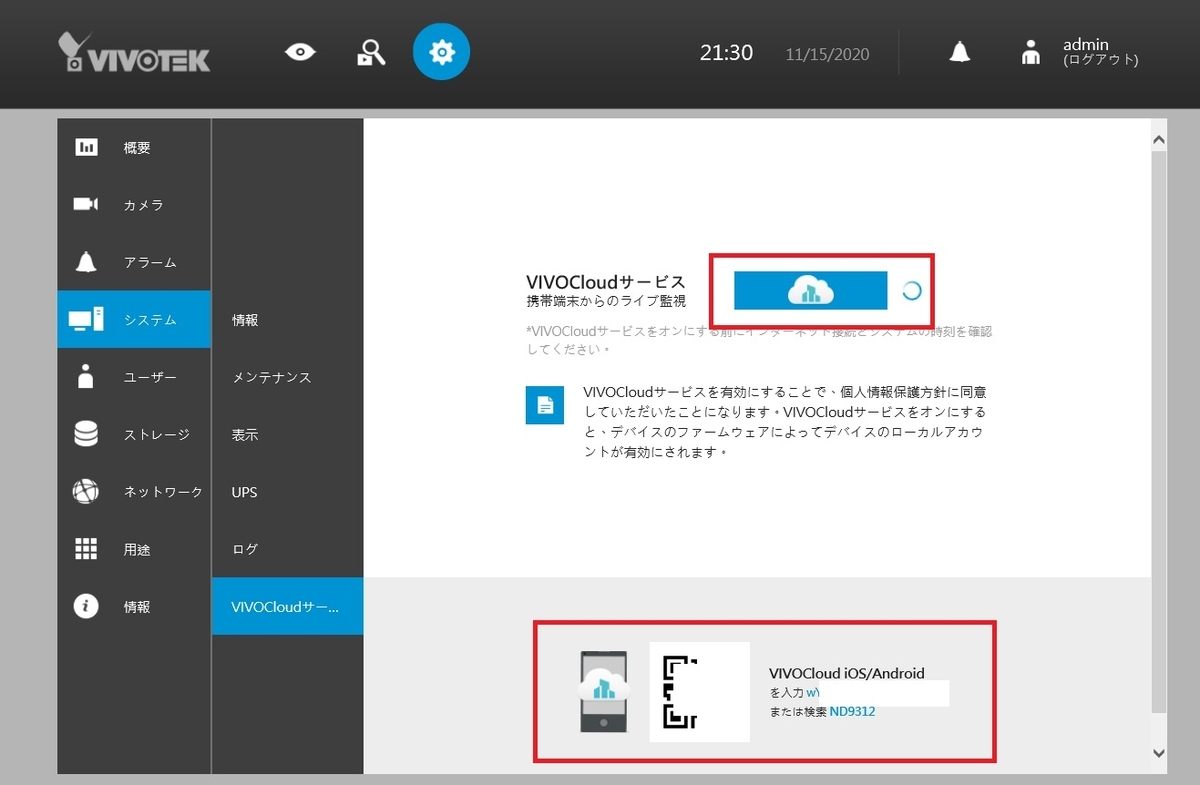Click the 11/15/2020 date display
Viewport: 1200px width, 785px height.
pyautogui.click(x=827, y=54)
